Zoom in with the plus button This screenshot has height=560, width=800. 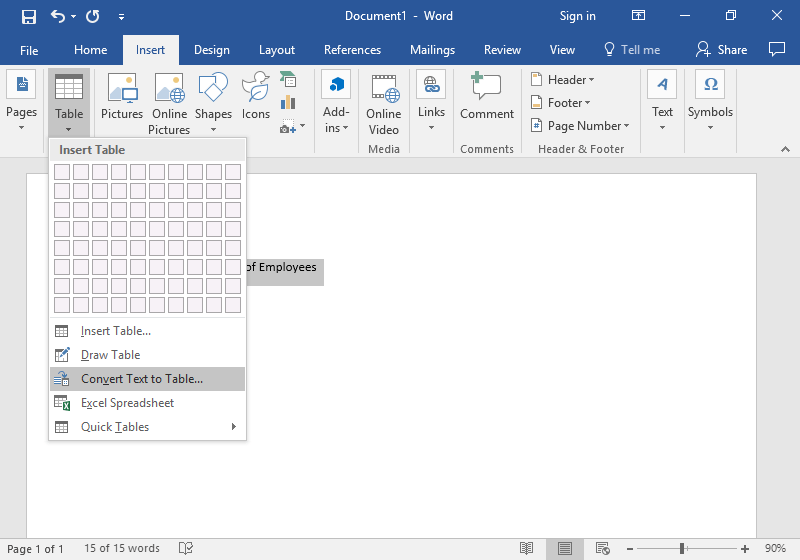745,549
